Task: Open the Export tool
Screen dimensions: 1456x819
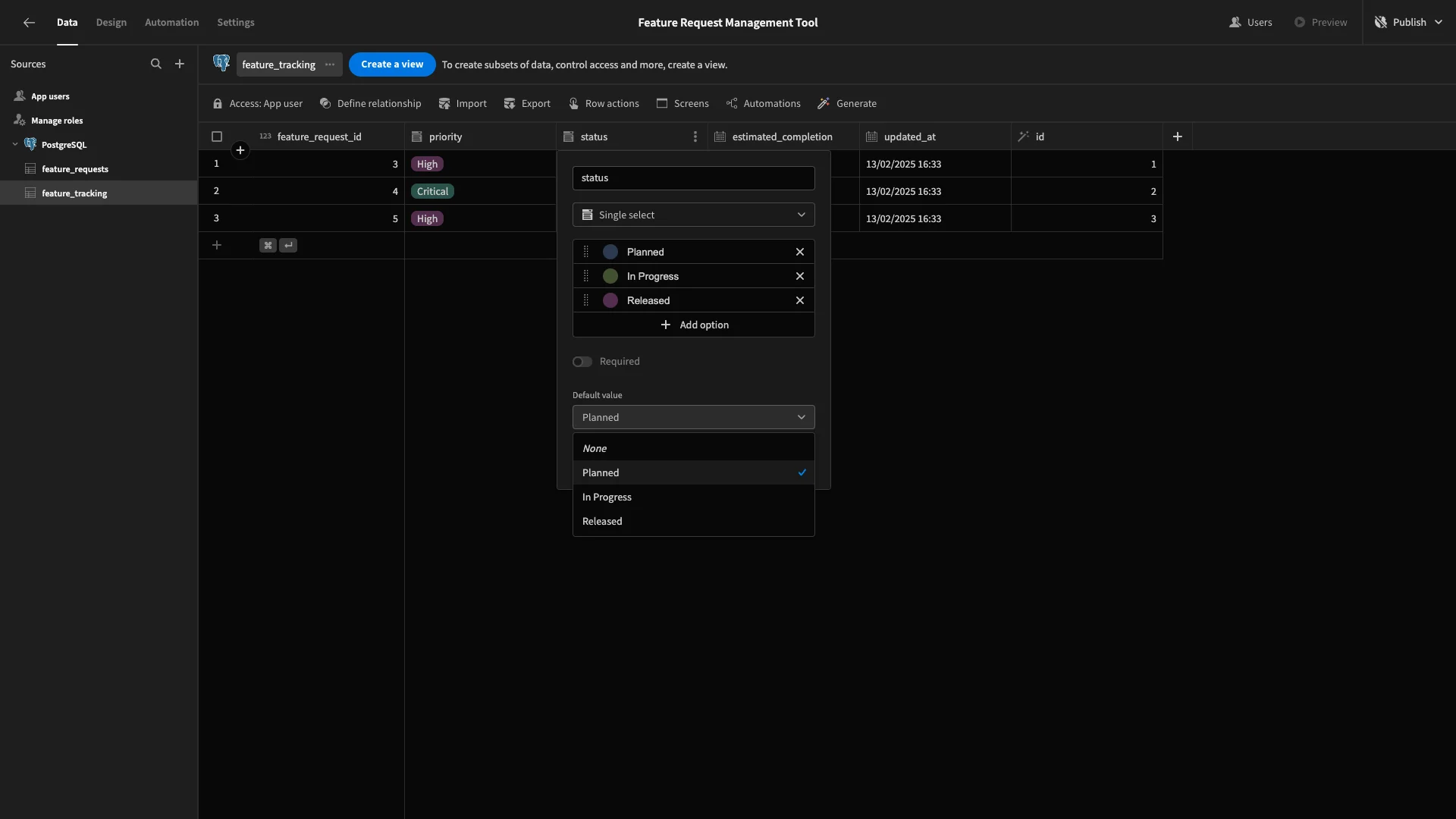Action: 527,104
